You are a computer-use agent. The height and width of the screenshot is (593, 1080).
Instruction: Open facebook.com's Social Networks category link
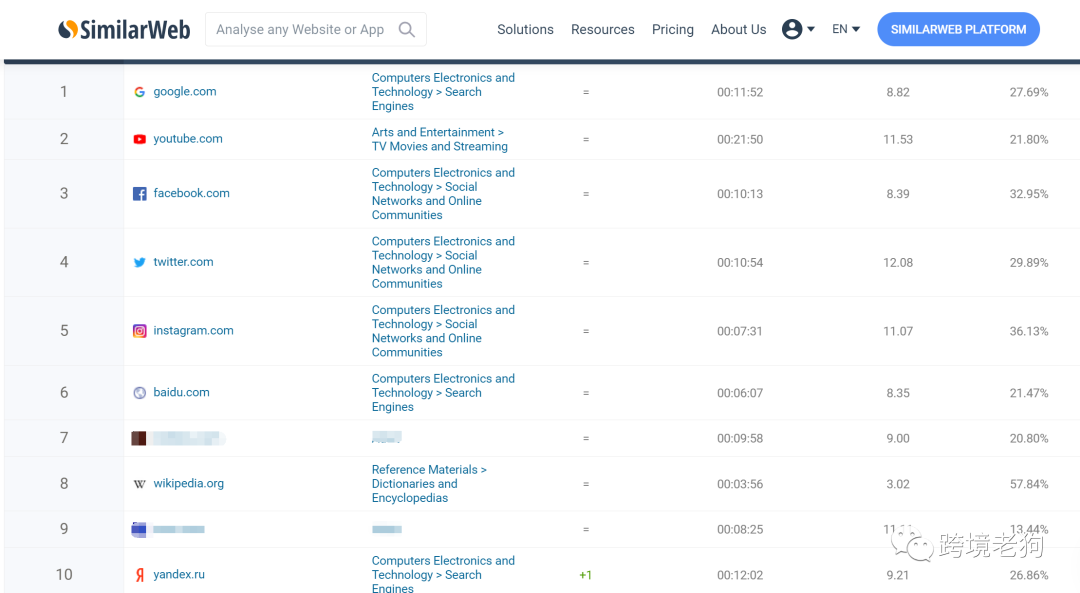click(x=443, y=194)
